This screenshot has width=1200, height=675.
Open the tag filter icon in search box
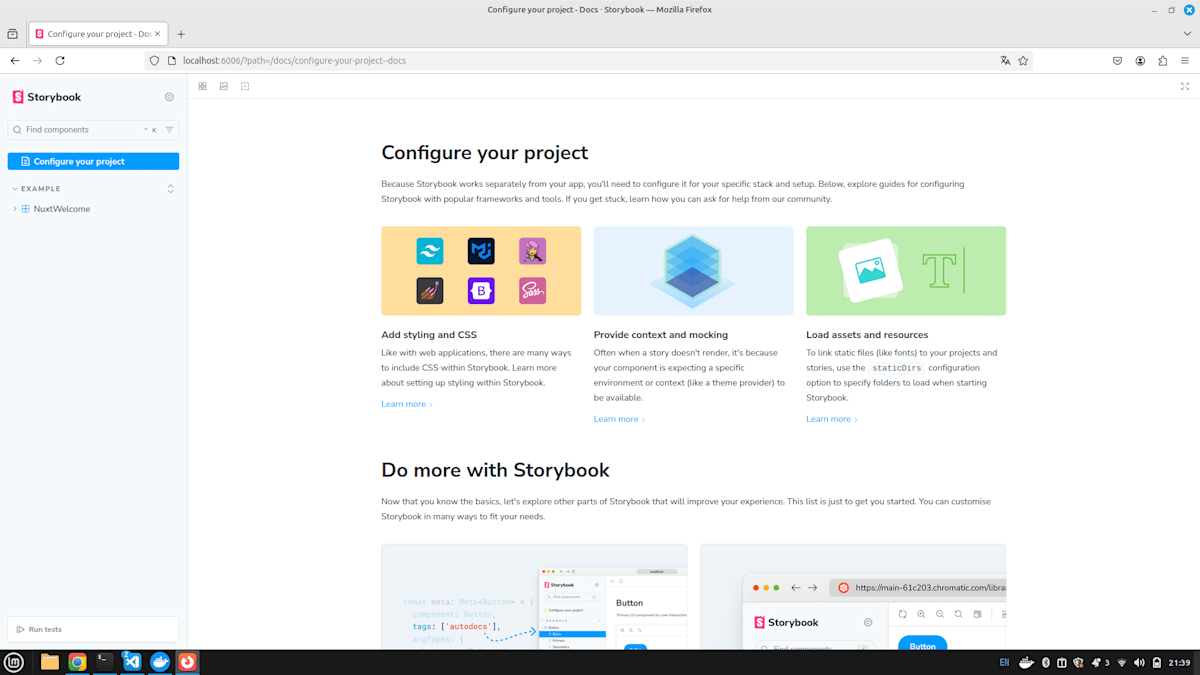tap(169, 130)
